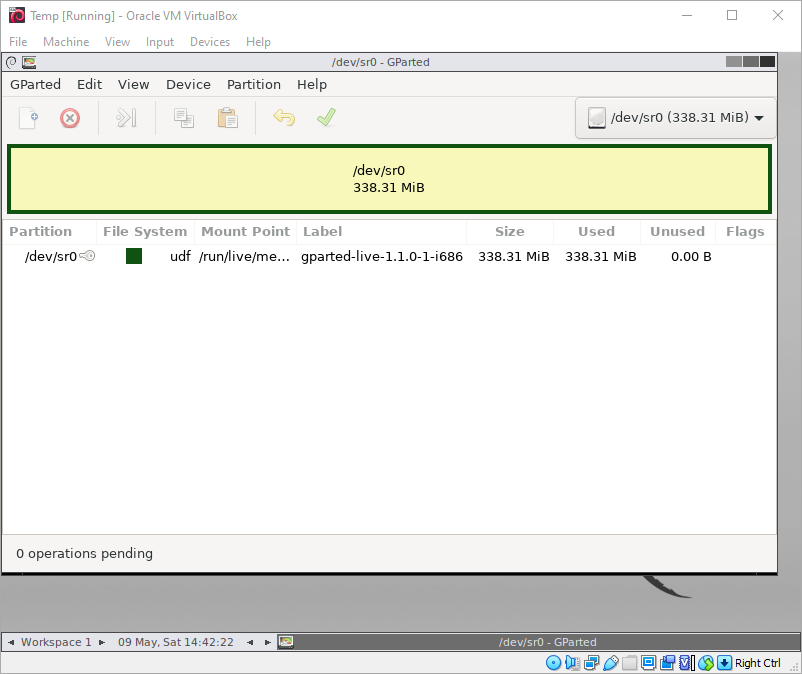Click the green Apply all operations checkmark

(326, 117)
